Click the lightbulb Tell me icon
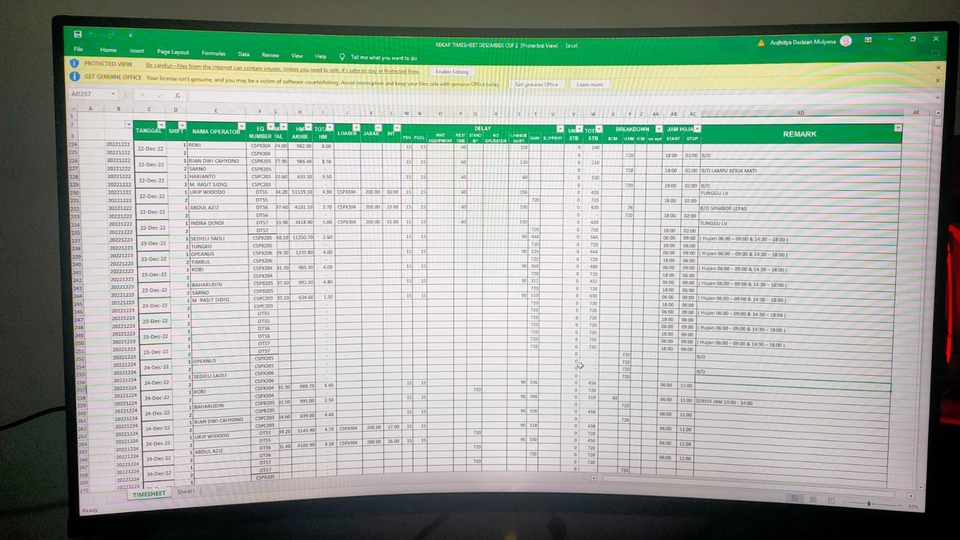The width and height of the screenshot is (960, 540). [342, 56]
